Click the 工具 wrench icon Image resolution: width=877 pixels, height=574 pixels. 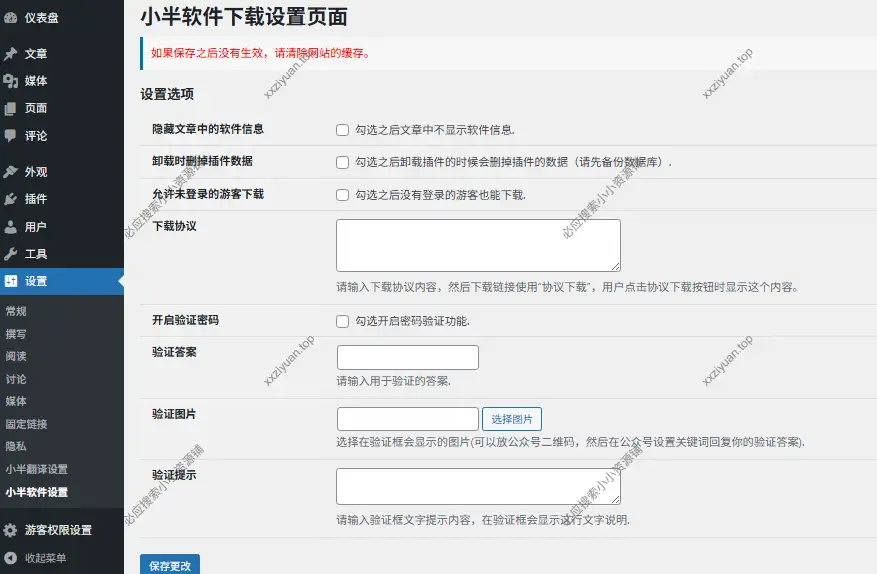coord(10,254)
